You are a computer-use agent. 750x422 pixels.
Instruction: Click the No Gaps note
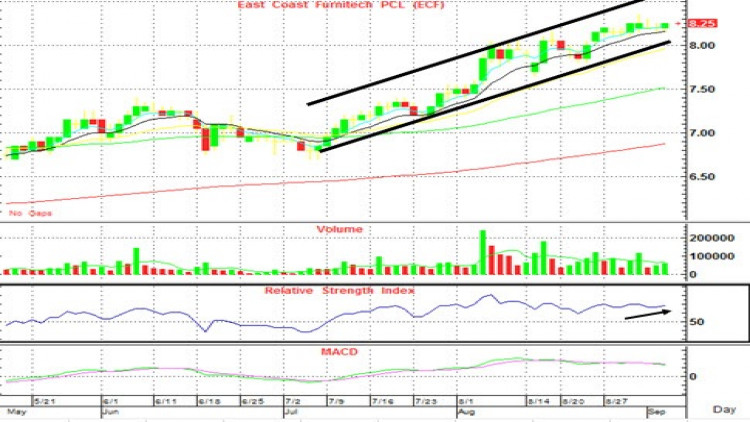tap(30, 213)
